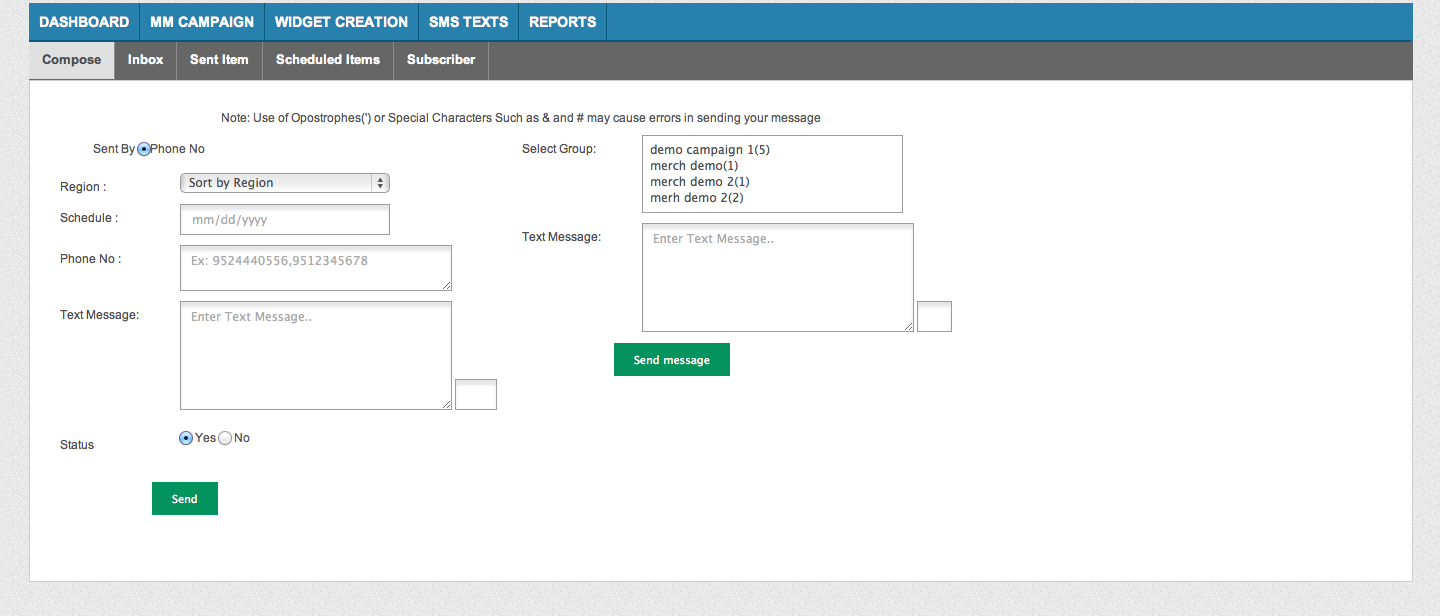This screenshot has height=616, width=1440.
Task: Click counter box beside left Text Message
Action: pos(476,394)
